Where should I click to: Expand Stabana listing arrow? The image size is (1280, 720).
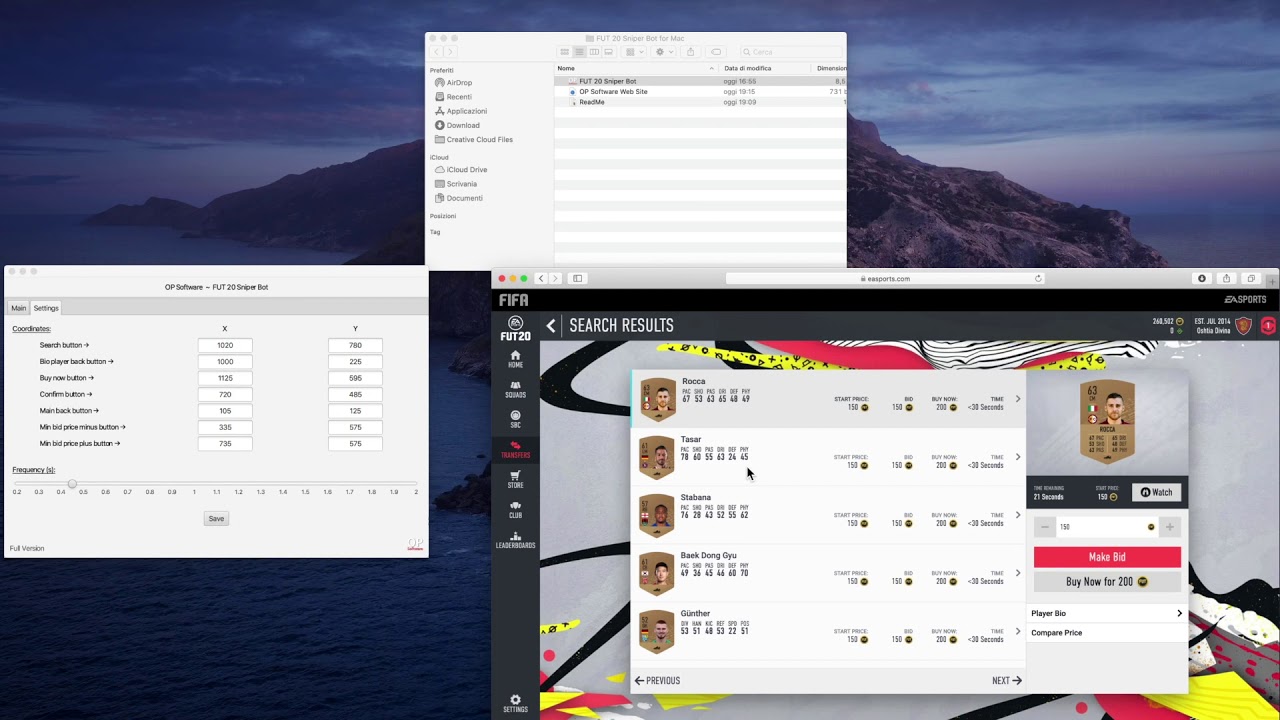pos(1018,515)
